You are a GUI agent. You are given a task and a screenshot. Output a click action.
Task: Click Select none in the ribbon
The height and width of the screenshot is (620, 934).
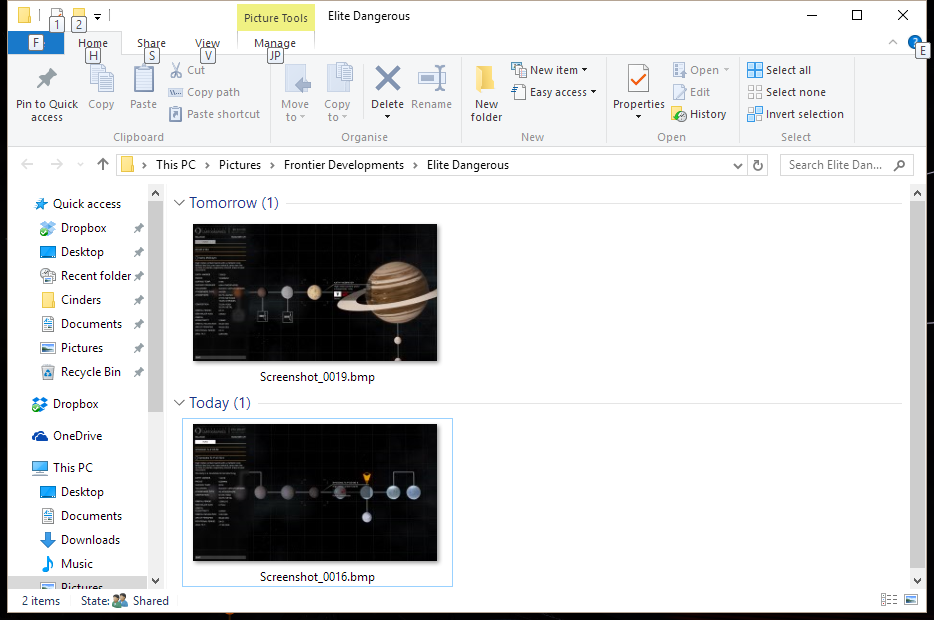pos(786,92)
